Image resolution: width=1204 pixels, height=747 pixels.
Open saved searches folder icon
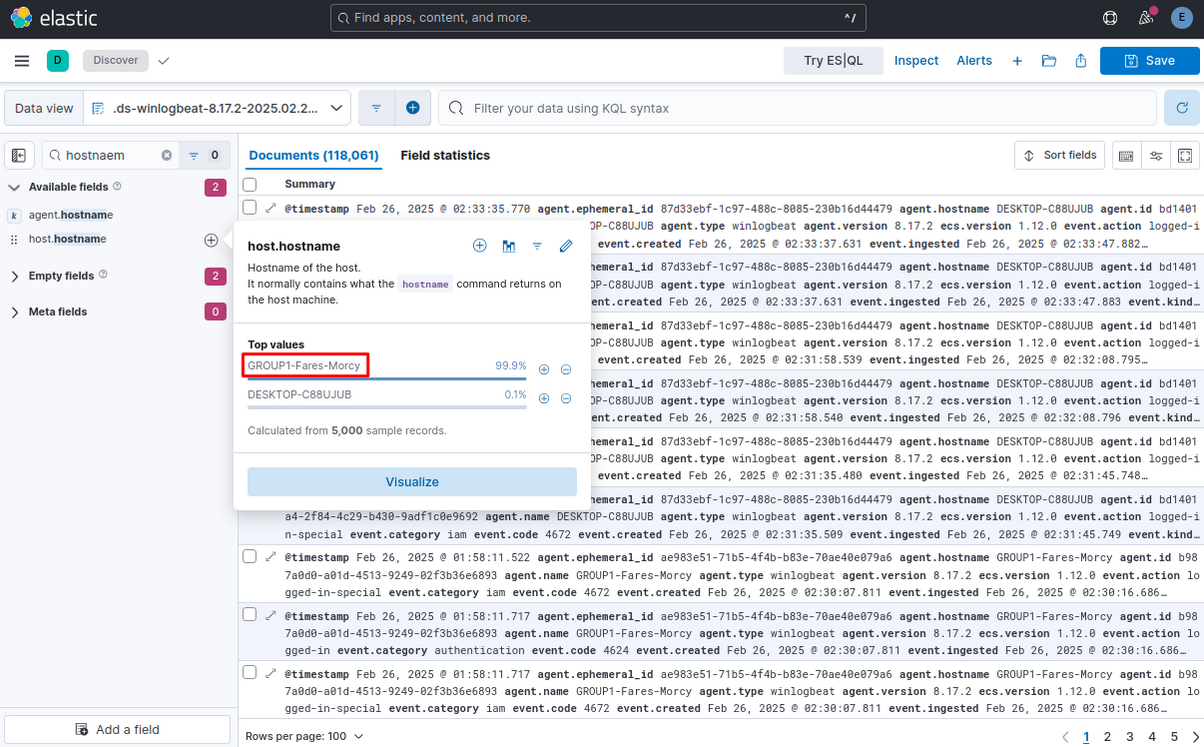click(1049, 61)
